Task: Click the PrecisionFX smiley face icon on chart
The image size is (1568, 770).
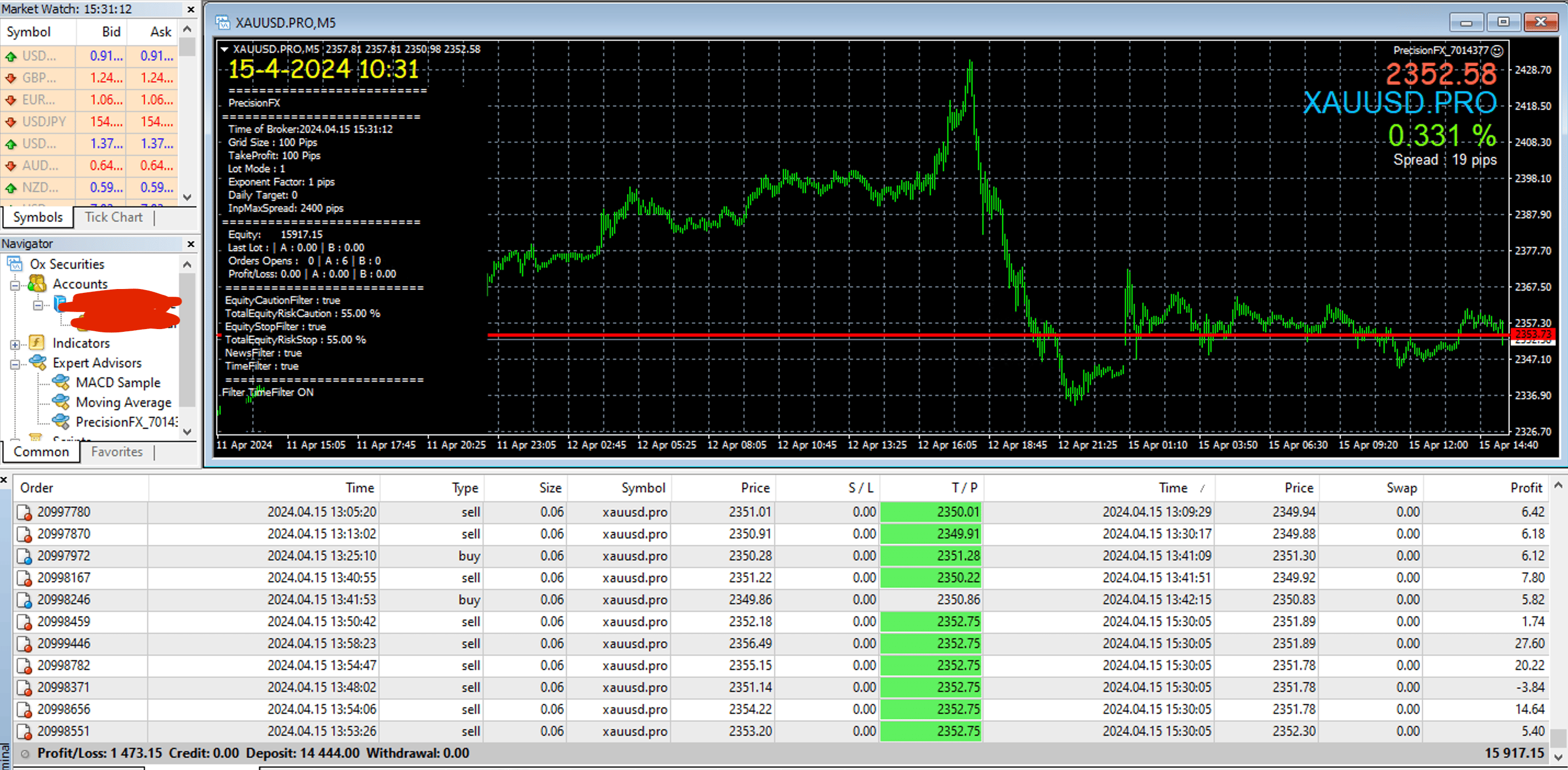Action: [1497, 50]
